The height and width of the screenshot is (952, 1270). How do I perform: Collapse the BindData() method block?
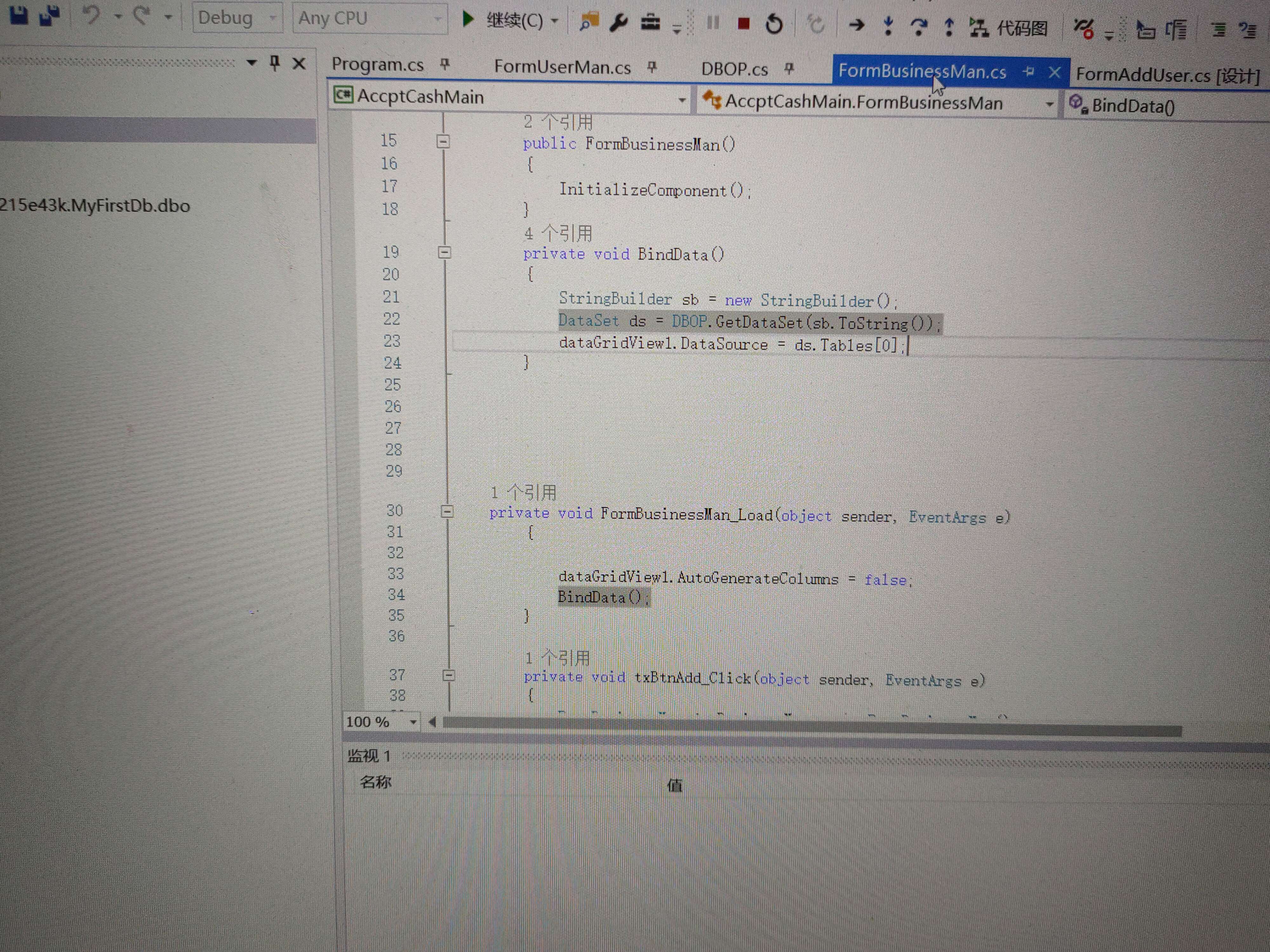point(444,252)
